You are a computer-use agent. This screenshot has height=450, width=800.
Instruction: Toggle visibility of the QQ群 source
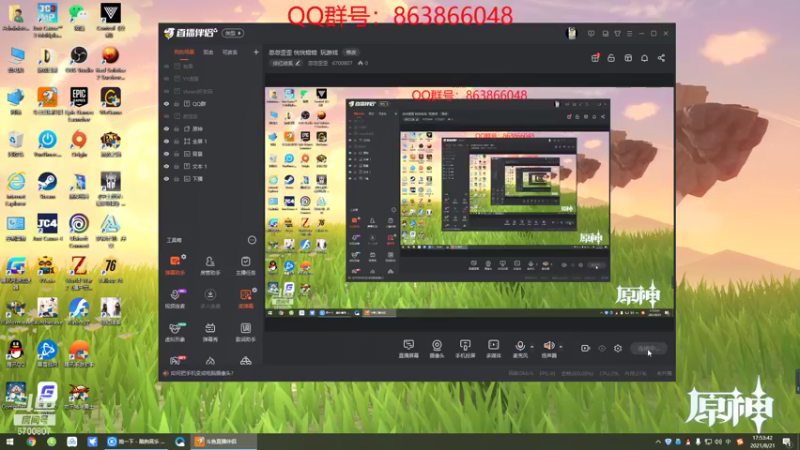pos(166,104)
